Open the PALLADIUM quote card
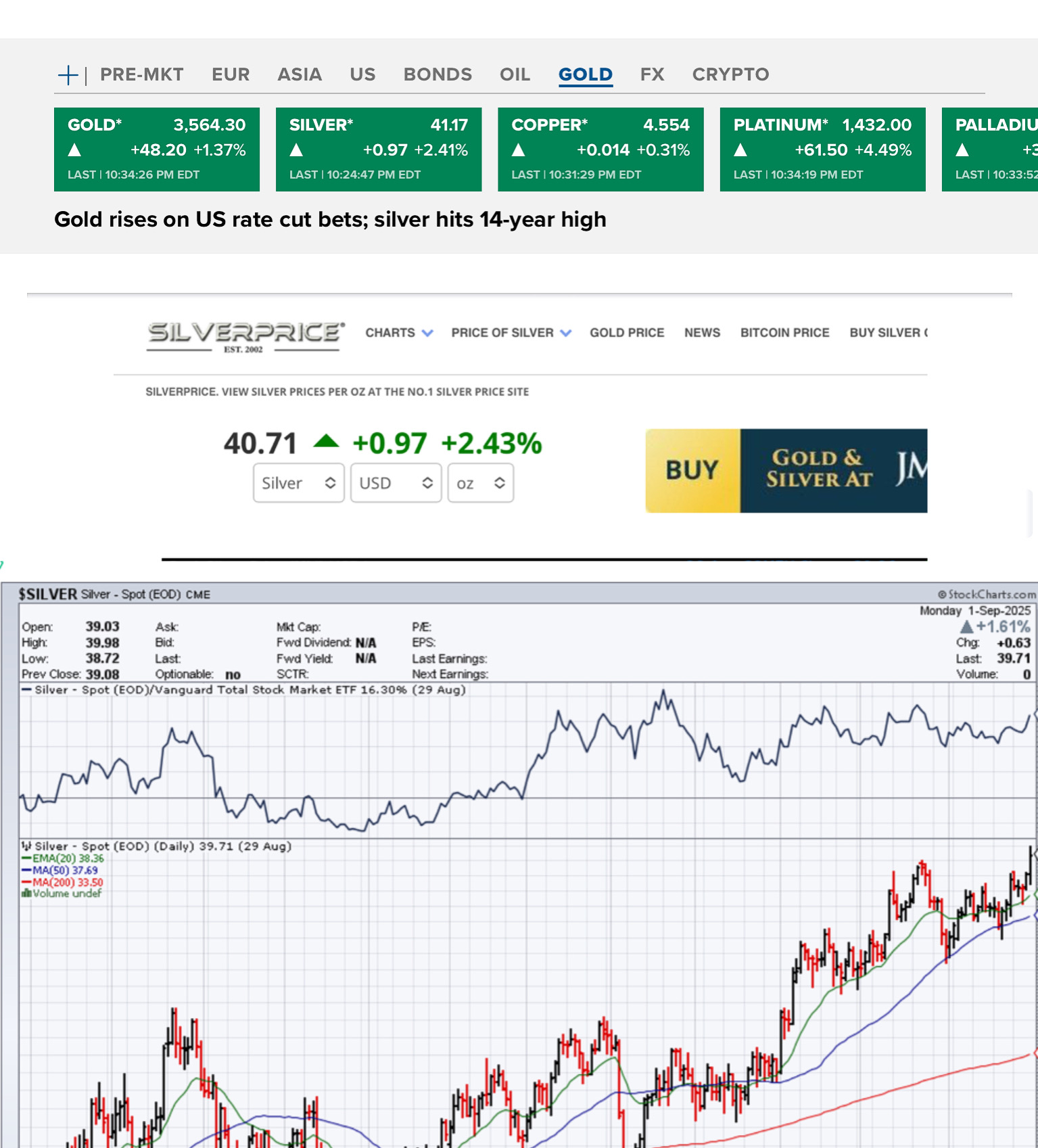 (x=990, y=150)
